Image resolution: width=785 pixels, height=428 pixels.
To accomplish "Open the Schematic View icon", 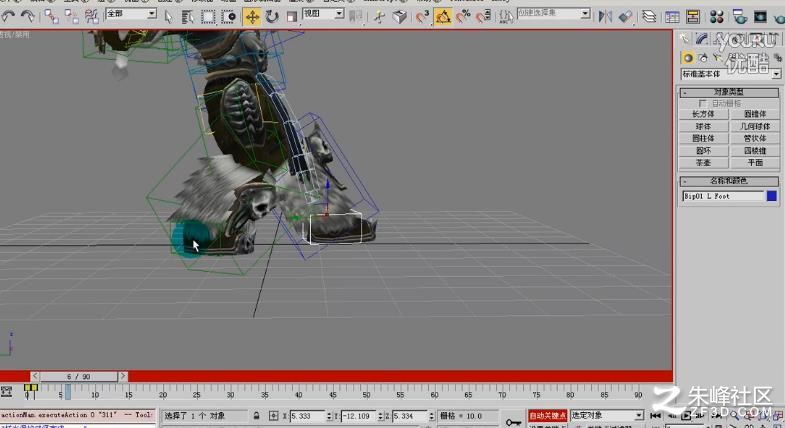I will tap(693, 17).
